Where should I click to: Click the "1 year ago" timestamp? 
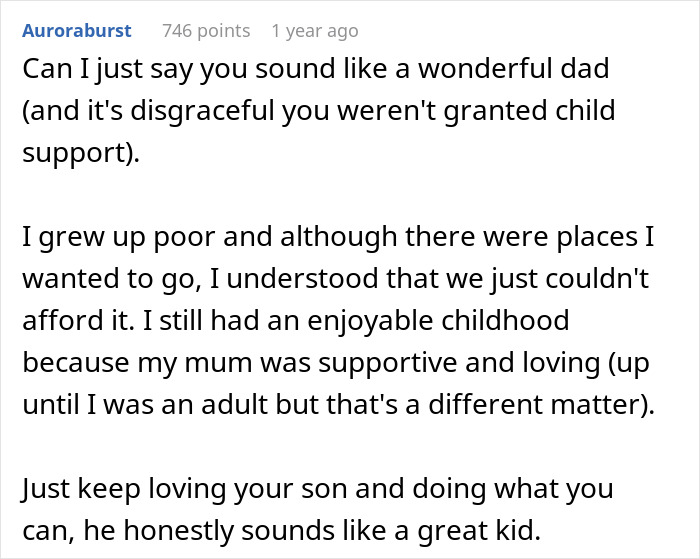(x=314, y=31)
